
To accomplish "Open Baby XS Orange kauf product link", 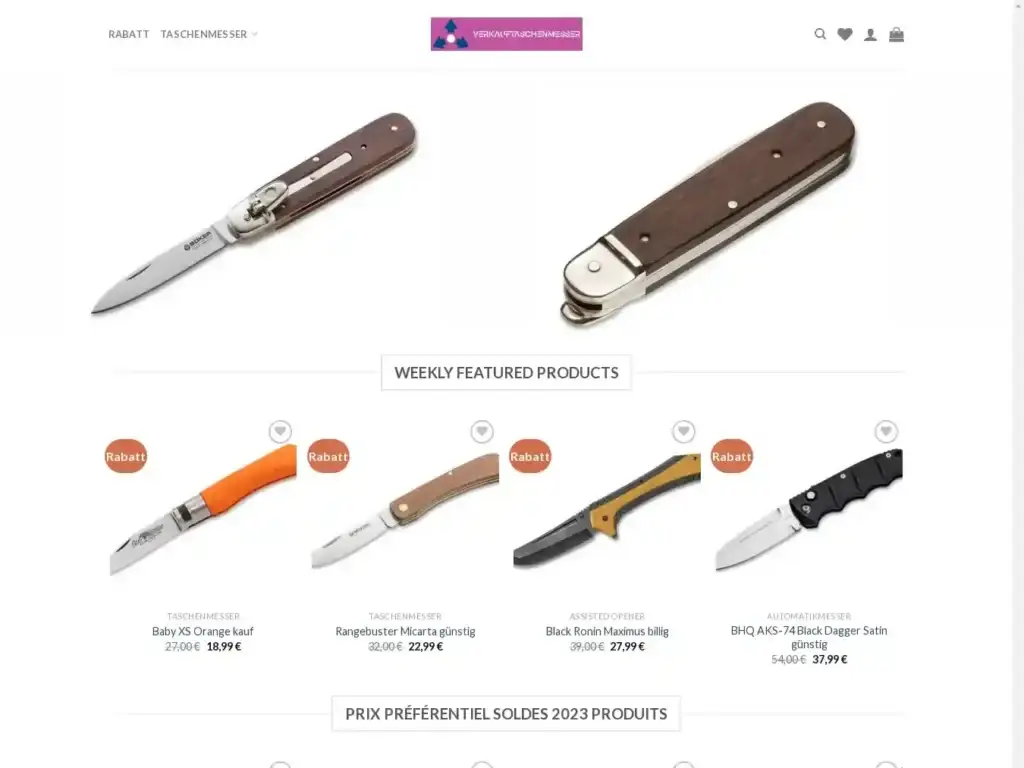I will (x=202, y=632).
